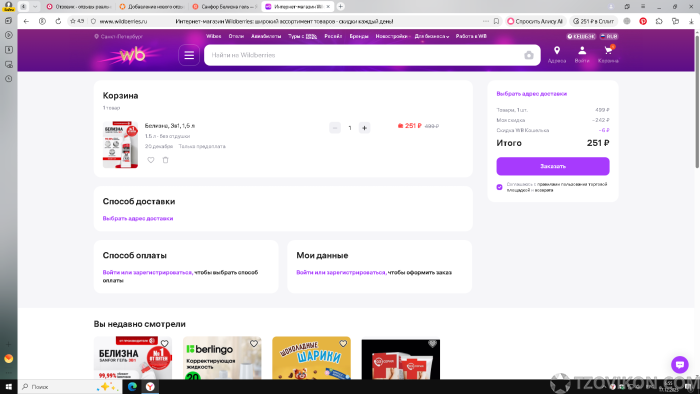Viewport: 700px width, 394px height.
Task: Open the Работа в WB header link
Action: pyautogui.click(x=471, y=37)
